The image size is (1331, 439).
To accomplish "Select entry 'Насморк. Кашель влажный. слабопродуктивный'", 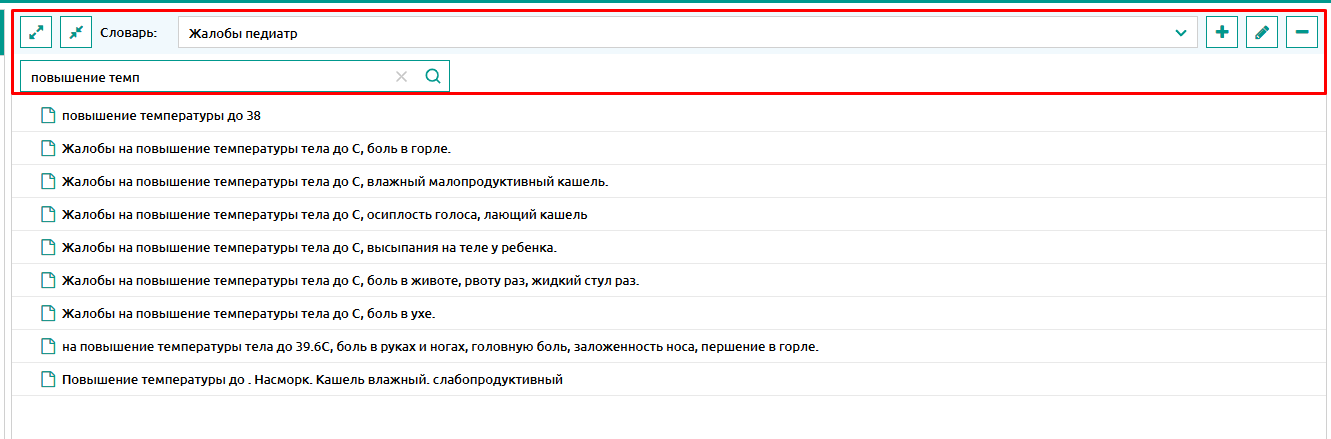I will [x=312, y=379].
